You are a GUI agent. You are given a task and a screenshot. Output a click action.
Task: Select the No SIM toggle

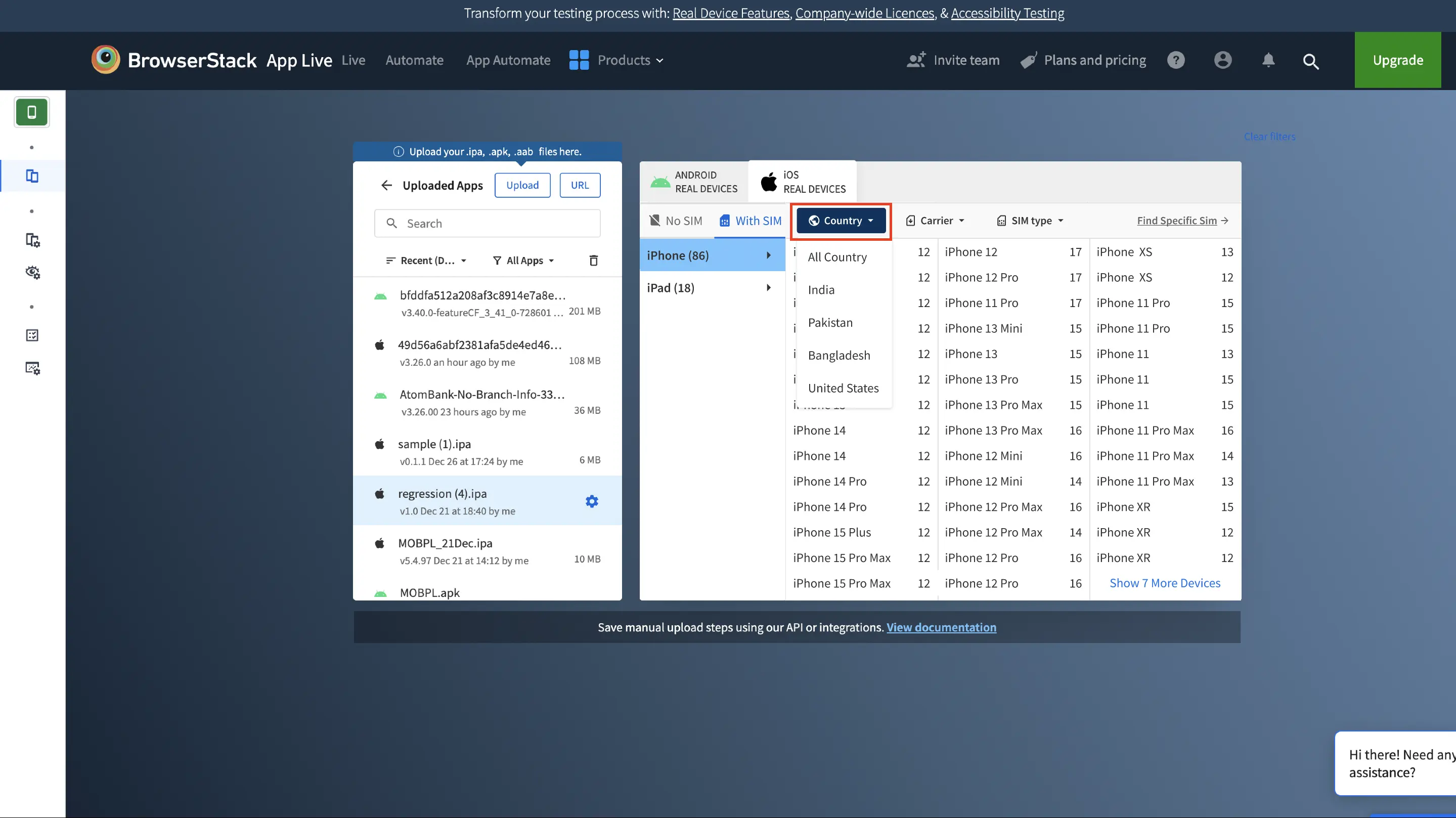[676, 221]
